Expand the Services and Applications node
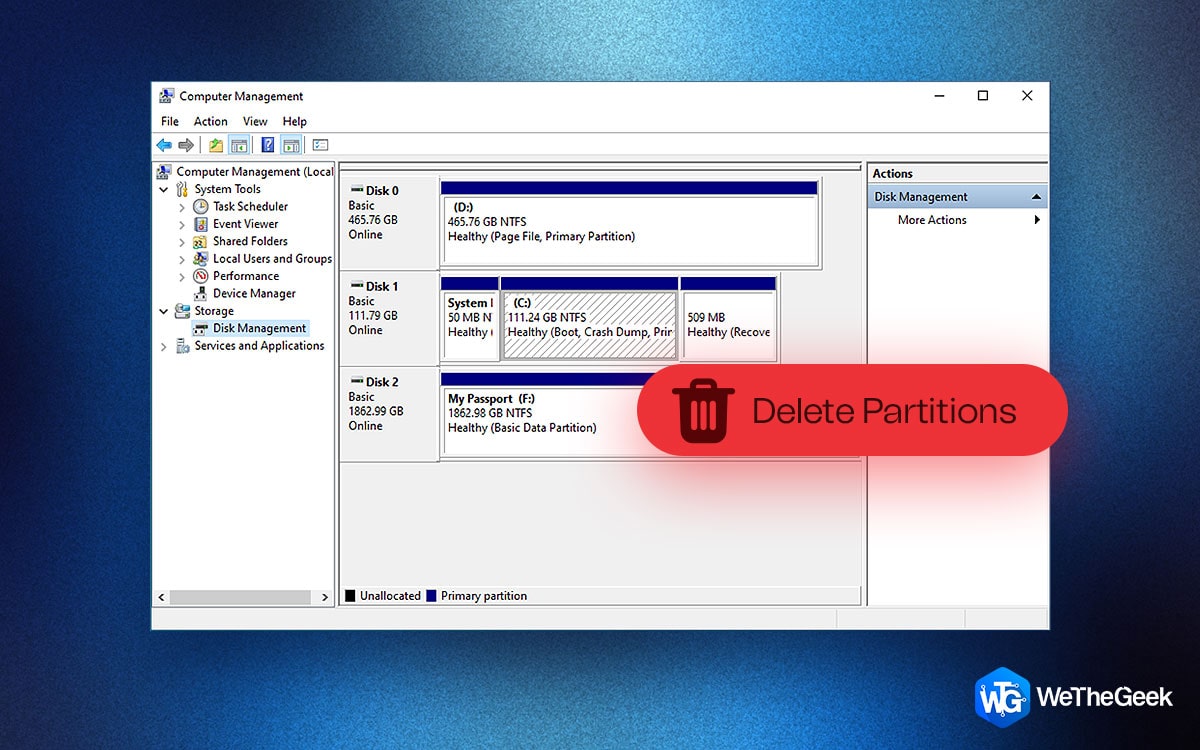This screenshot has width=1200, height=750. (163, 345)
